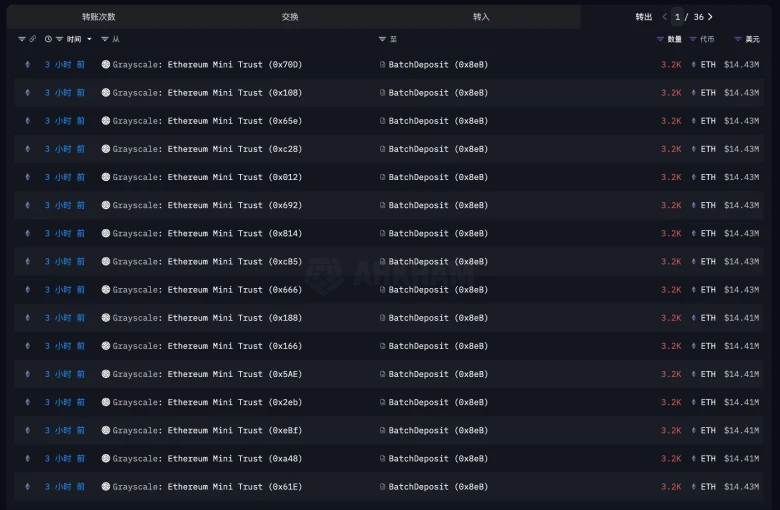This screenshot has width=780, height=510.
Task: Go to next page with the right chevron
Action: [710, 17]
